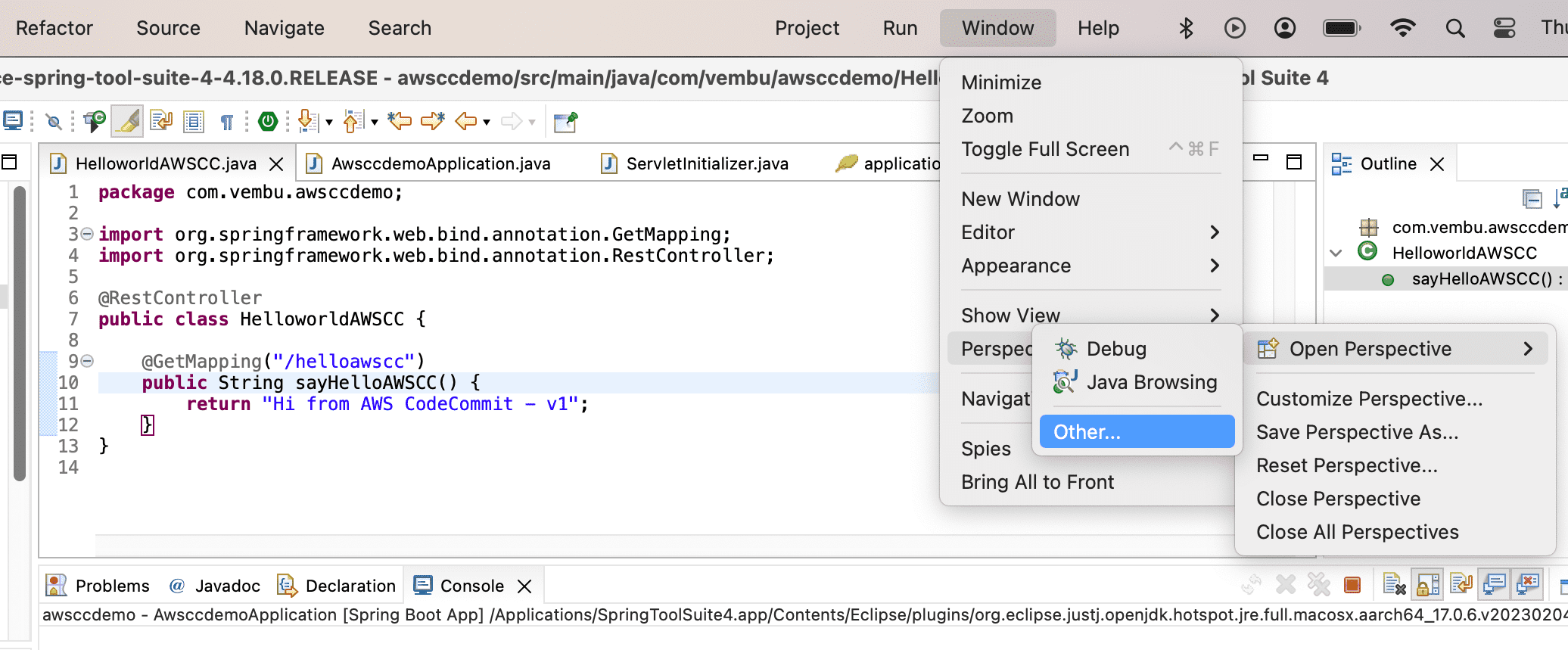Viewport: 1568px width, 650px height.
Task: Click the Last Edit Location back arrow
Action: 399,121
